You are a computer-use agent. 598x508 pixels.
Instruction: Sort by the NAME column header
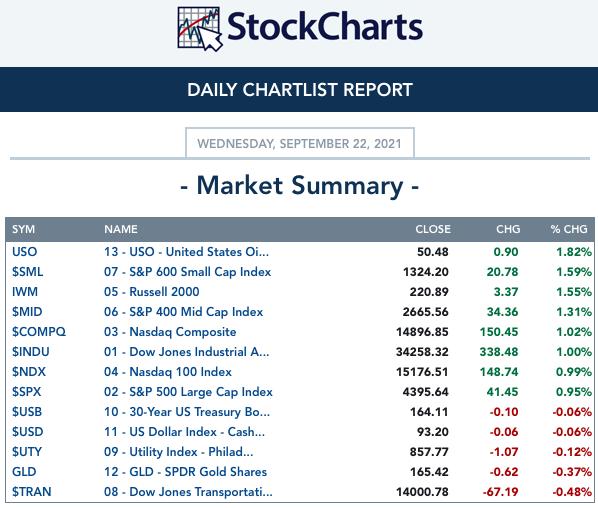[x=121, y=229]
